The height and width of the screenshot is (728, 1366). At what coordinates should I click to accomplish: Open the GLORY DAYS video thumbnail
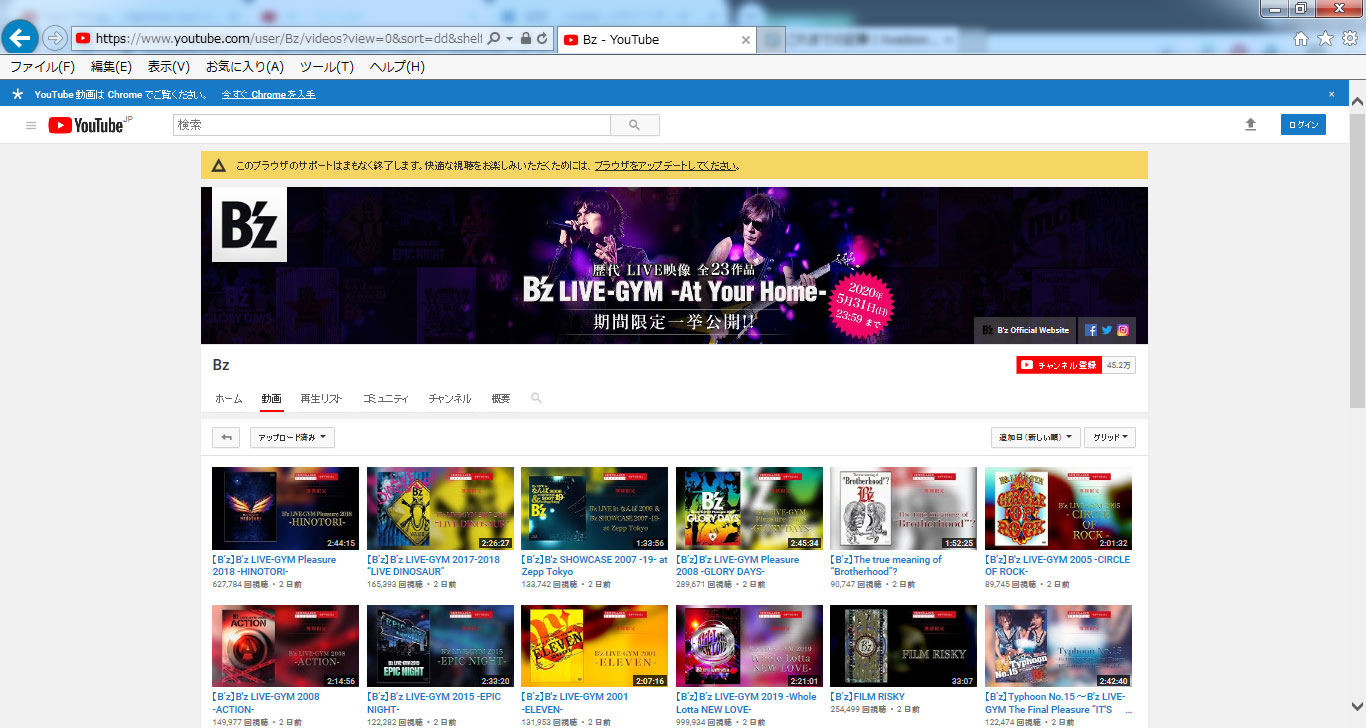coord(749,508)
